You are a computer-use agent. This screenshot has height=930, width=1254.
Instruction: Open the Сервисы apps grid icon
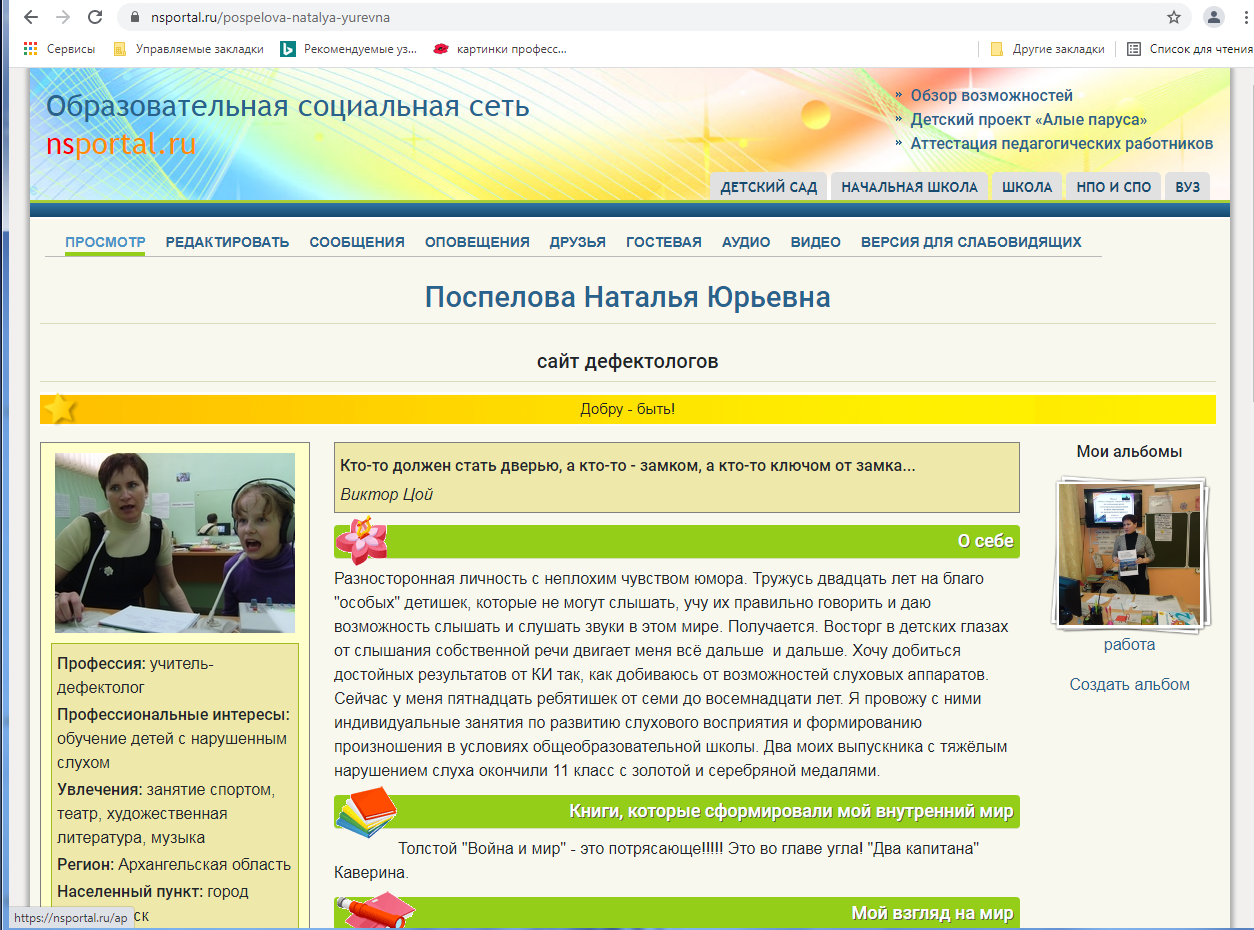coord(30,48)
